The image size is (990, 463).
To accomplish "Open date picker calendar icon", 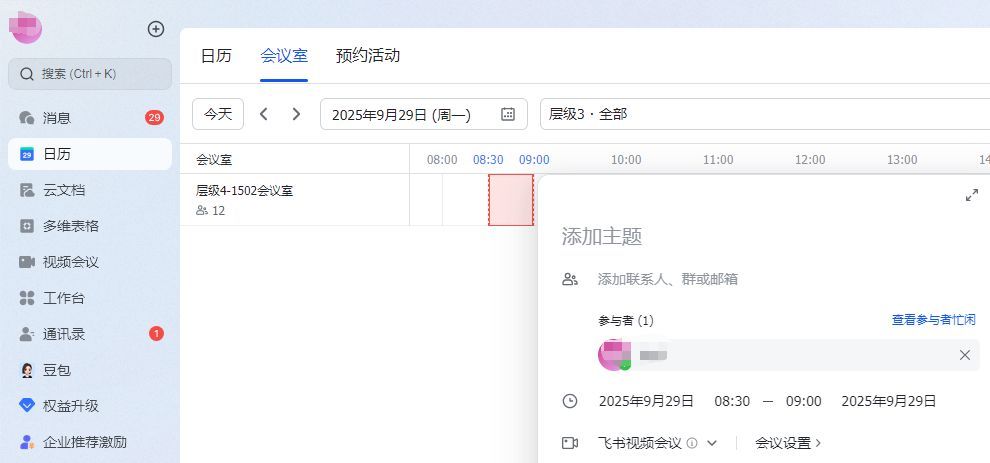I will click(508, 114).
